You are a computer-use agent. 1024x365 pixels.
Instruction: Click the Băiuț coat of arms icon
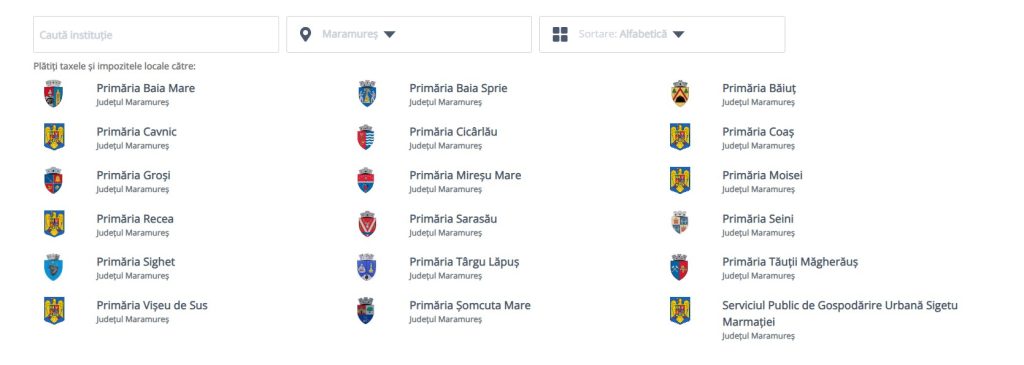coord(680,93)
